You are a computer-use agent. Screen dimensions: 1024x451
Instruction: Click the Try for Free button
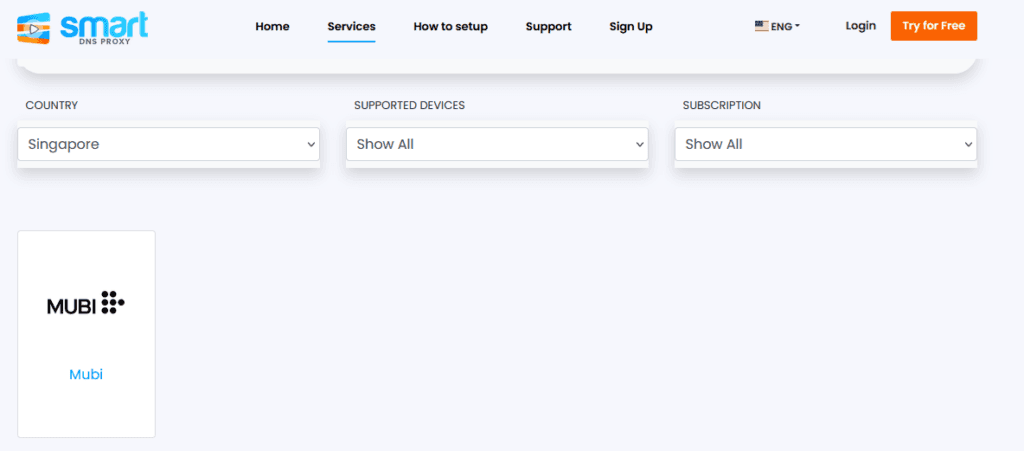[934, 26]
